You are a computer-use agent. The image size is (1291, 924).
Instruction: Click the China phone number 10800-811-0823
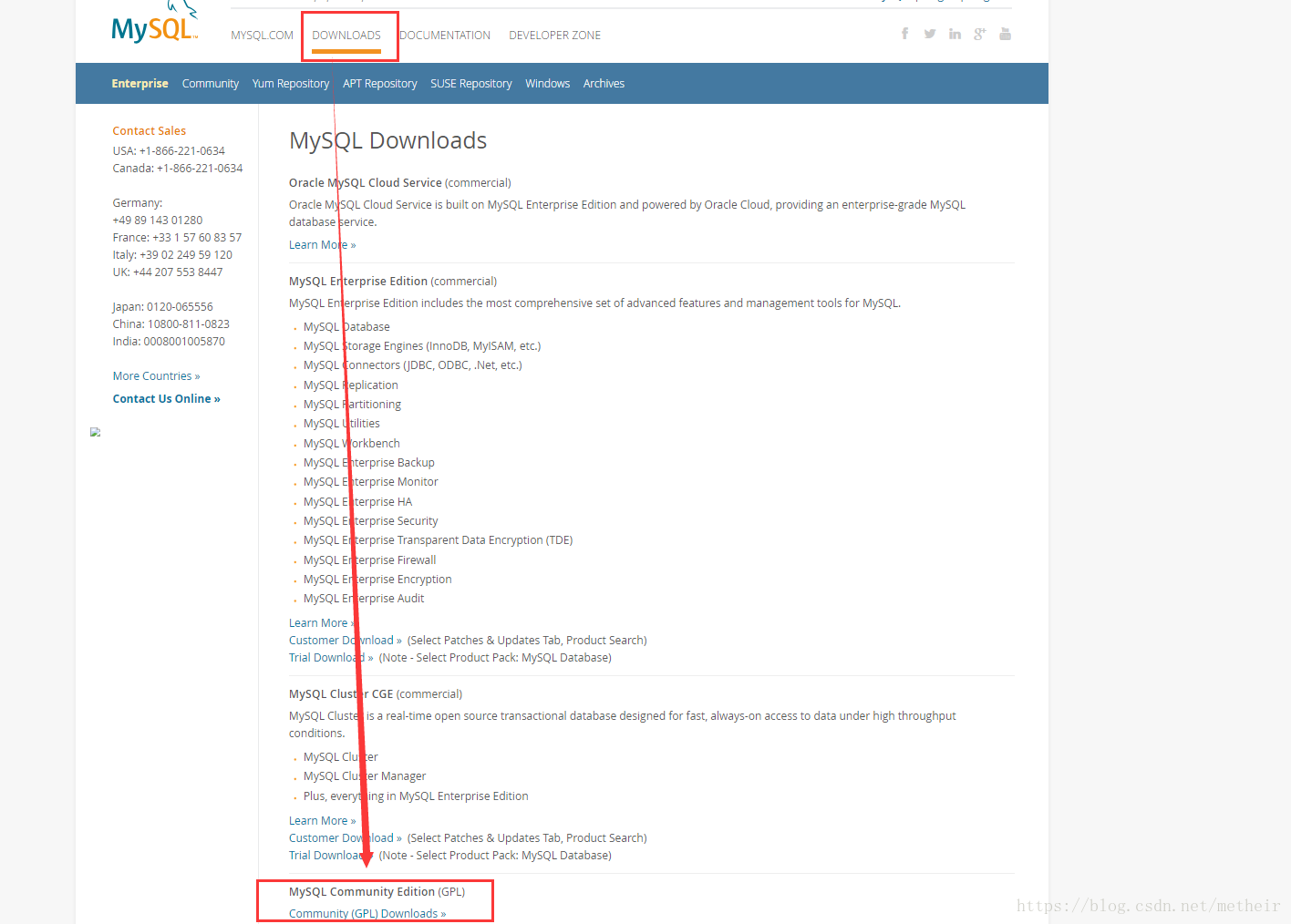[189, 324]
